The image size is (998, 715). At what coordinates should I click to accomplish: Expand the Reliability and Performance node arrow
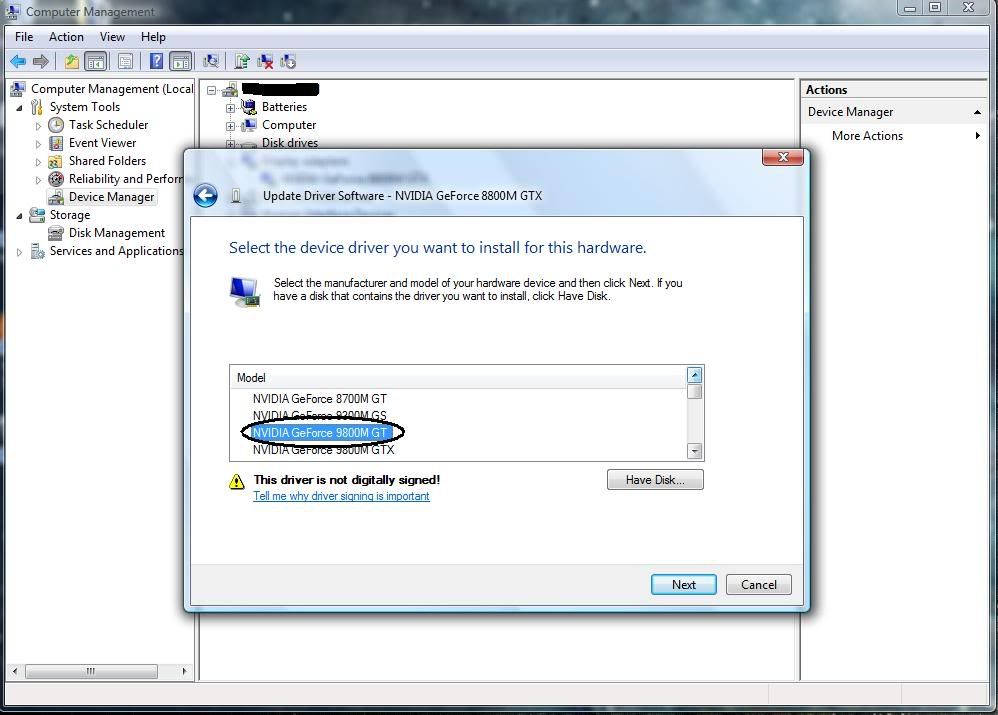point(38,180)
